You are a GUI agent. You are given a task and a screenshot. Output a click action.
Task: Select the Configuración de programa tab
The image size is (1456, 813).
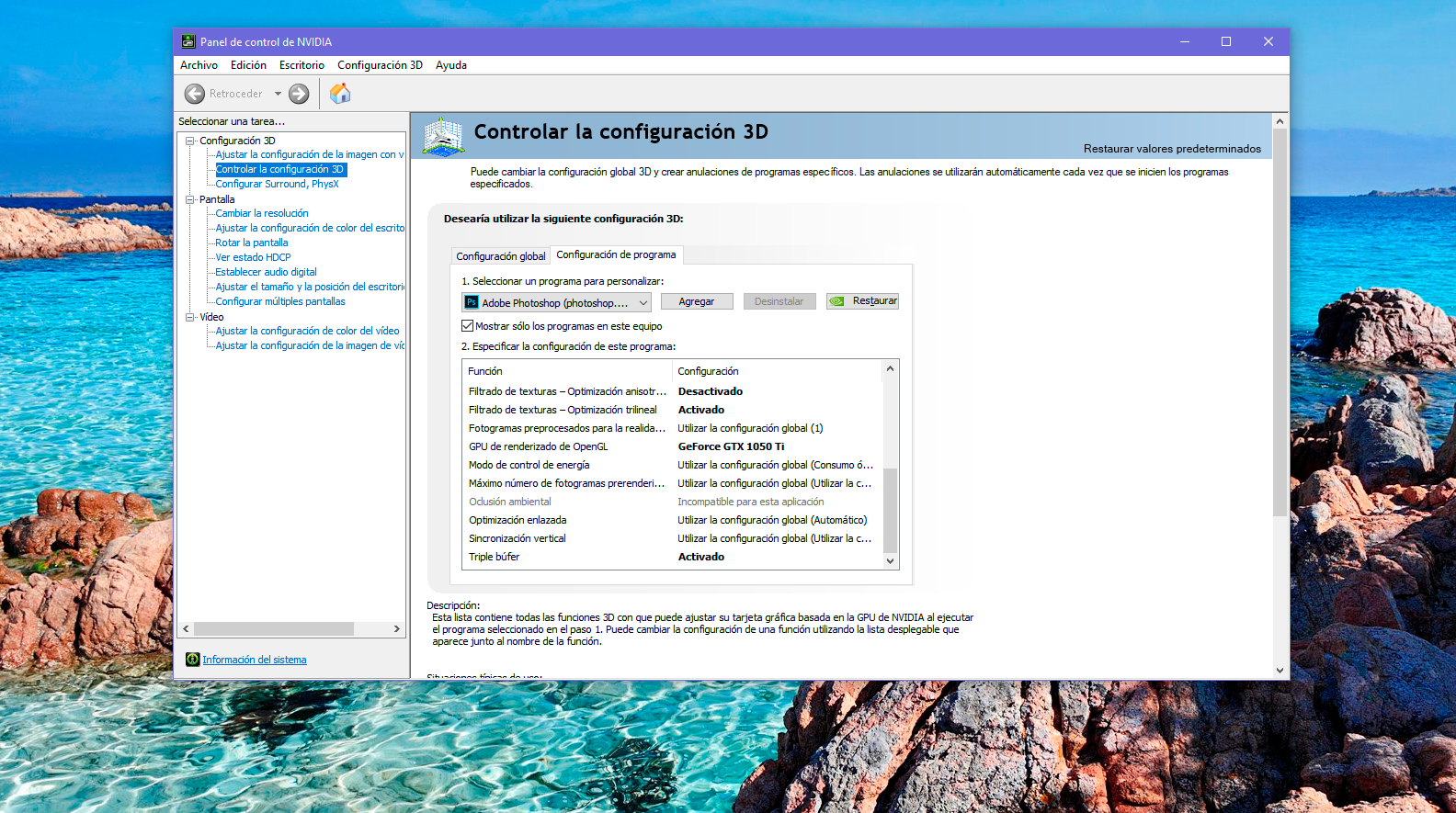coord(616,254)
